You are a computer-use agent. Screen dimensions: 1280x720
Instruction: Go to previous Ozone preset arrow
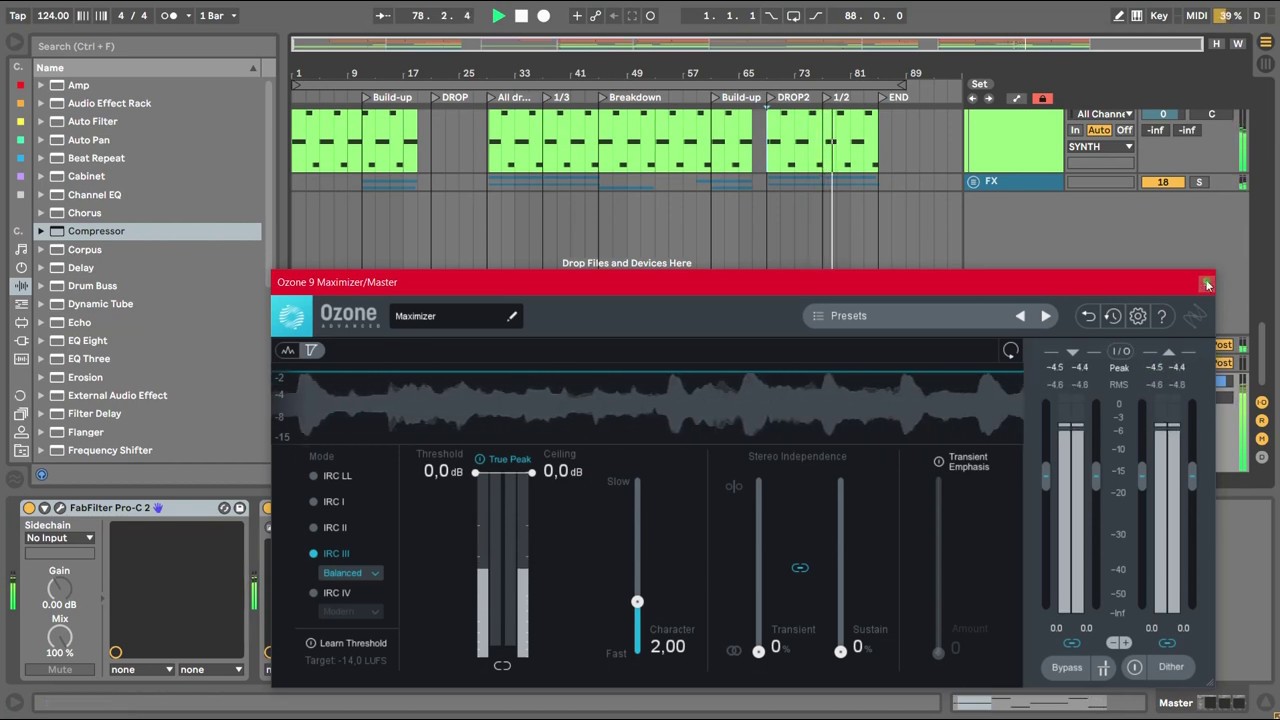pyautogui.click(x=1020, y=316)
